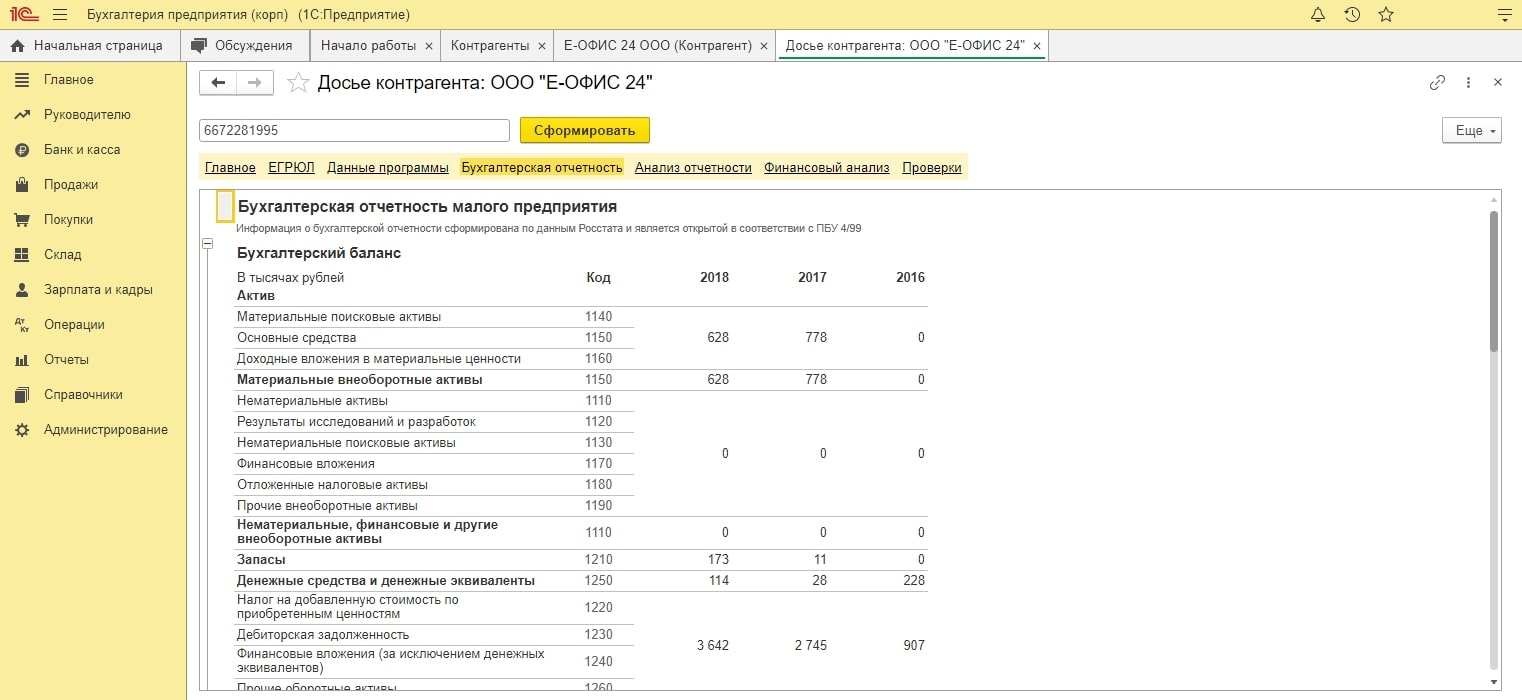
Task: Expand the Еще dropdown menu
Action: [x=1471, y=131]
